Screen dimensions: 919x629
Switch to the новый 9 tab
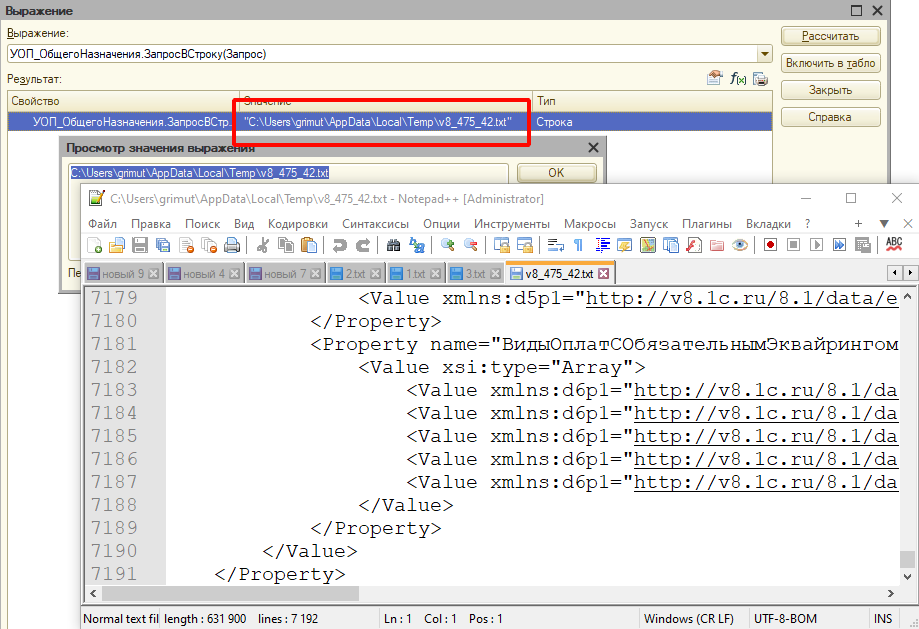click(122, 274)
